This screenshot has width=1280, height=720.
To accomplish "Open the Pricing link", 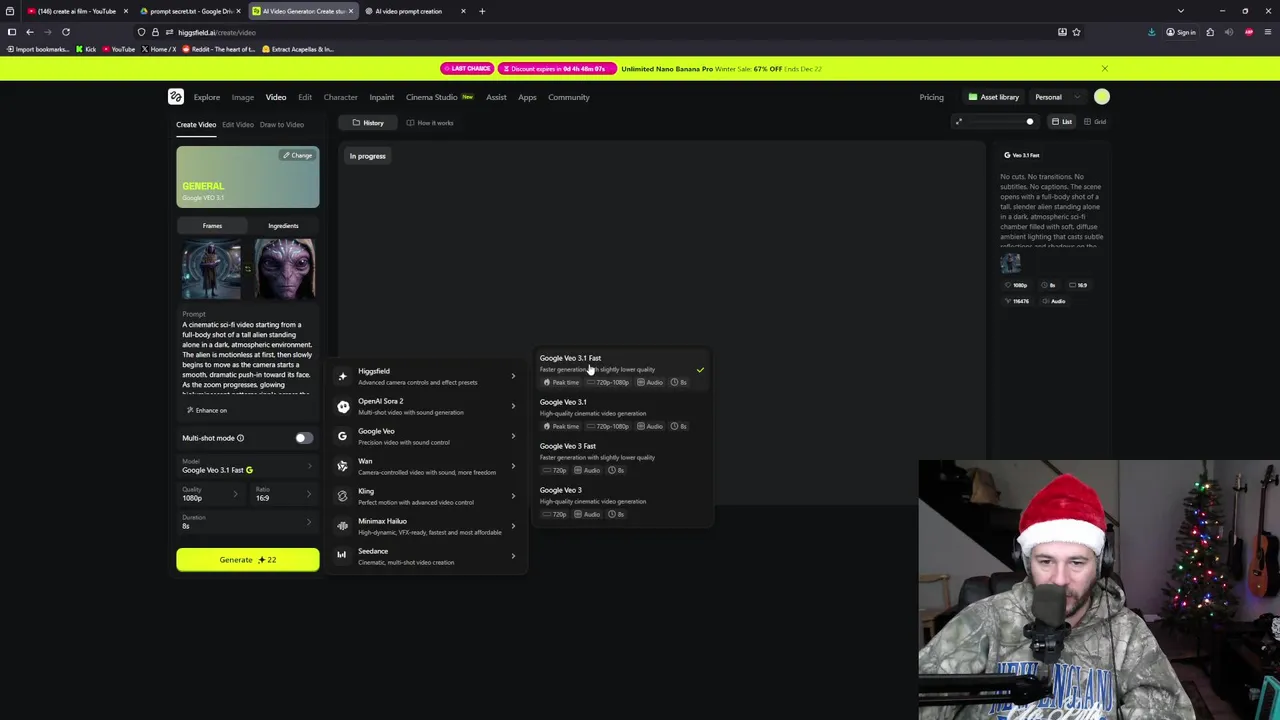I will click(931, 97).
